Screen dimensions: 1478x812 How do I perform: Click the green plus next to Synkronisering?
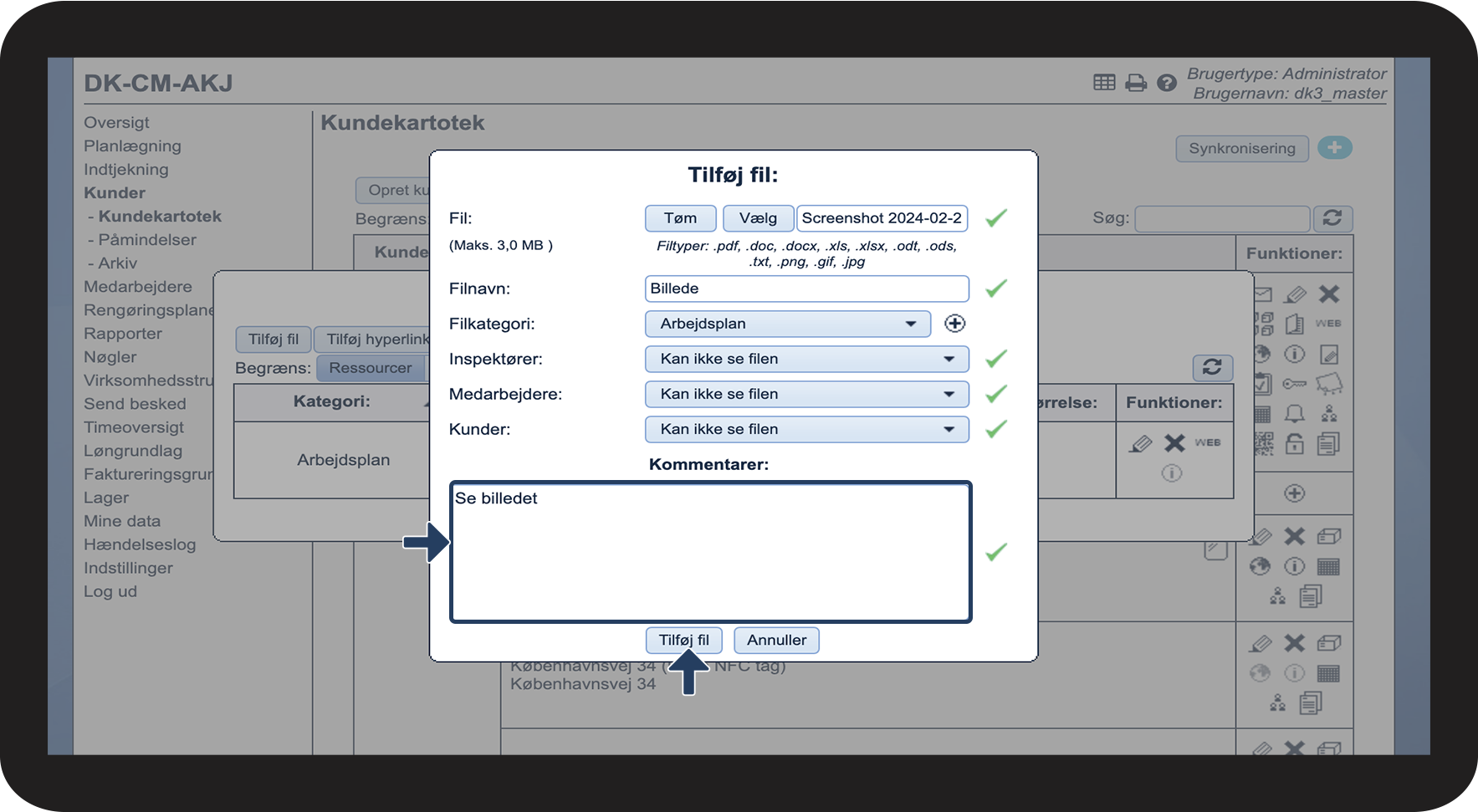click(x=1334, y=148)
